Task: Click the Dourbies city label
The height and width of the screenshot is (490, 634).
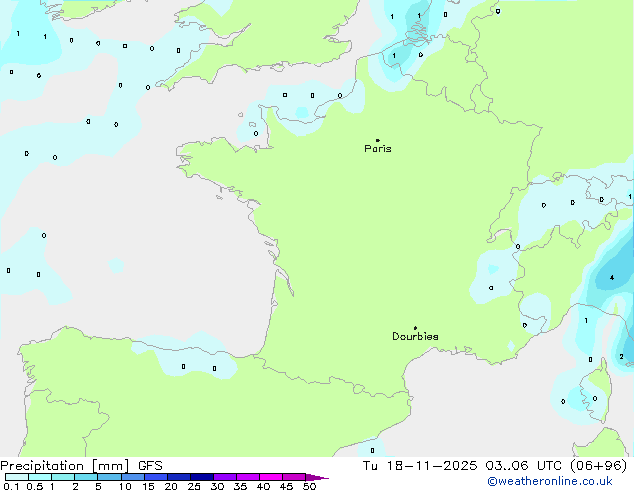Action: (x=415, y=336)
